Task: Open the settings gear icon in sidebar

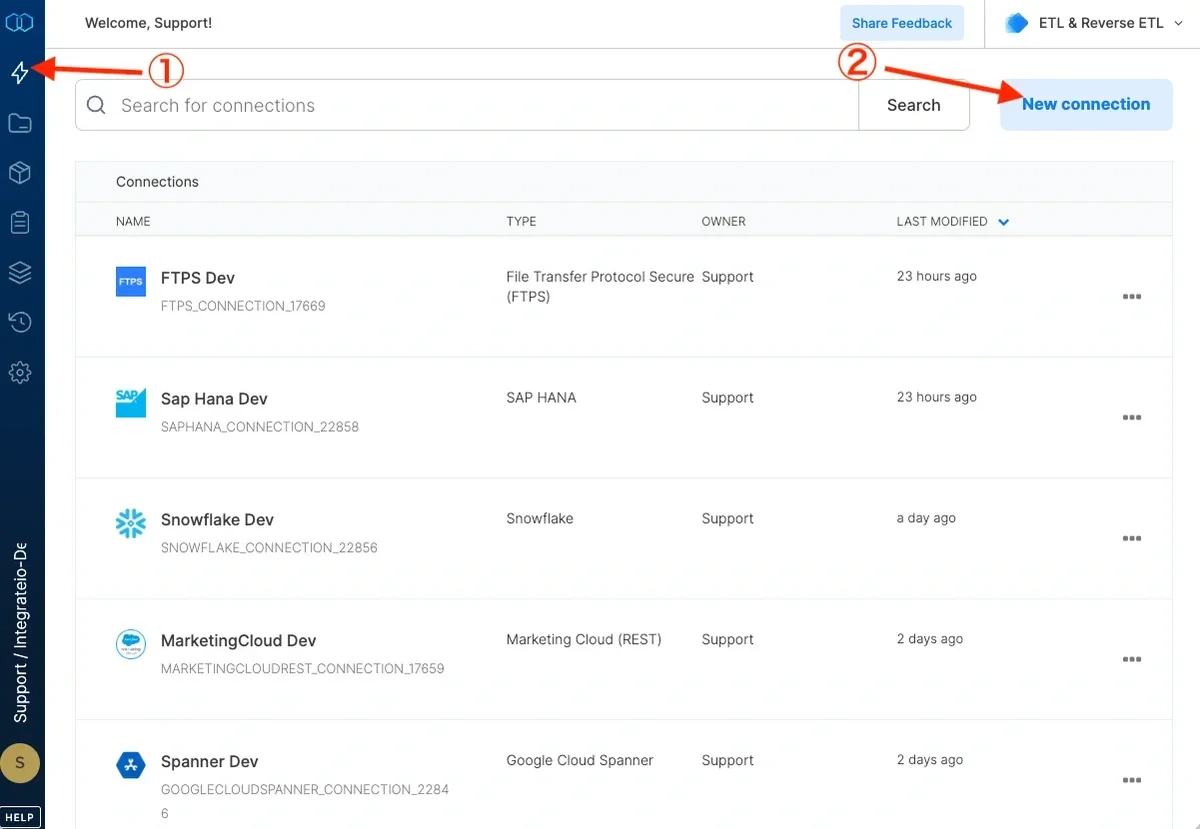Action: 21,372
